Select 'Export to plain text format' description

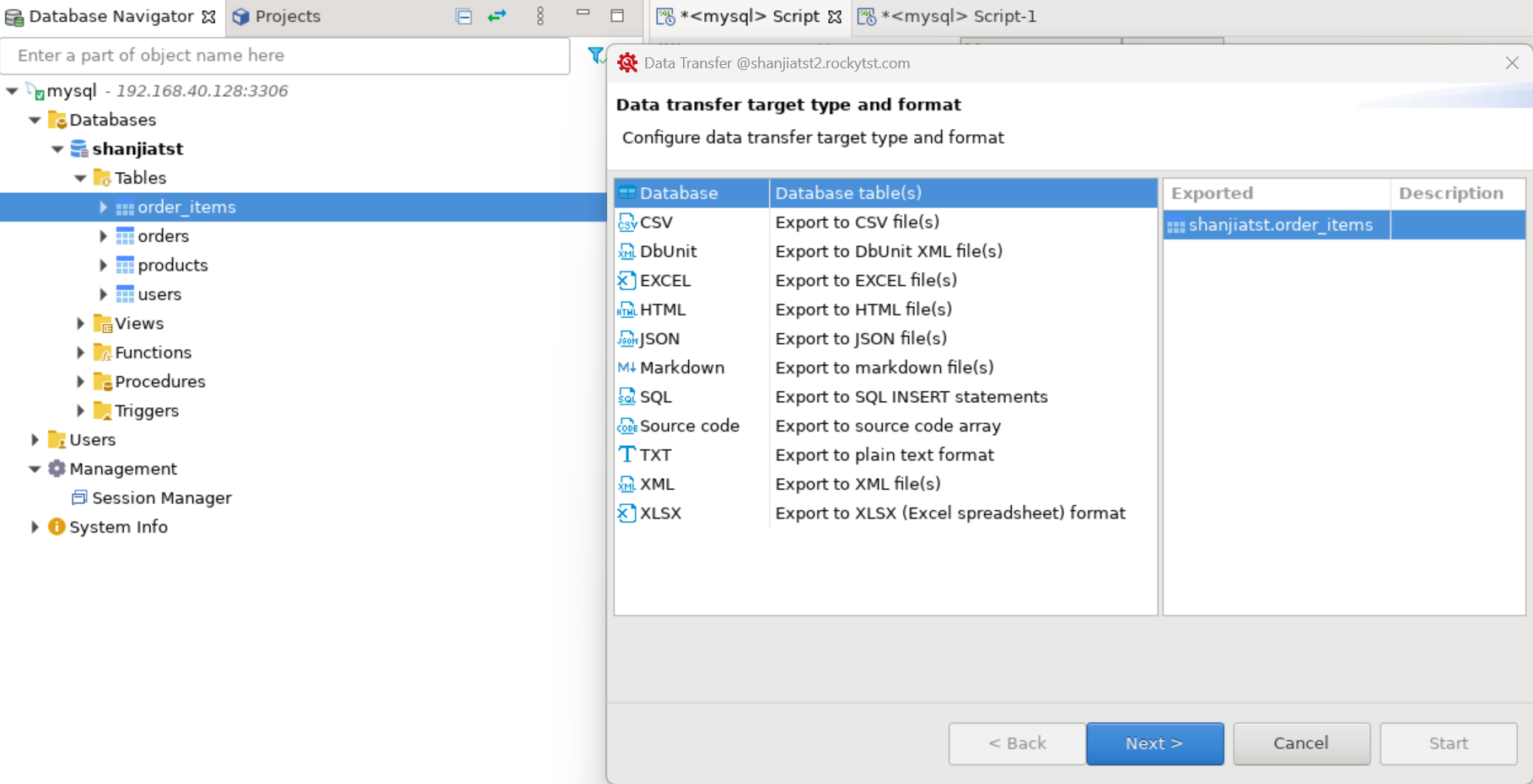click(x=884, y=455)
